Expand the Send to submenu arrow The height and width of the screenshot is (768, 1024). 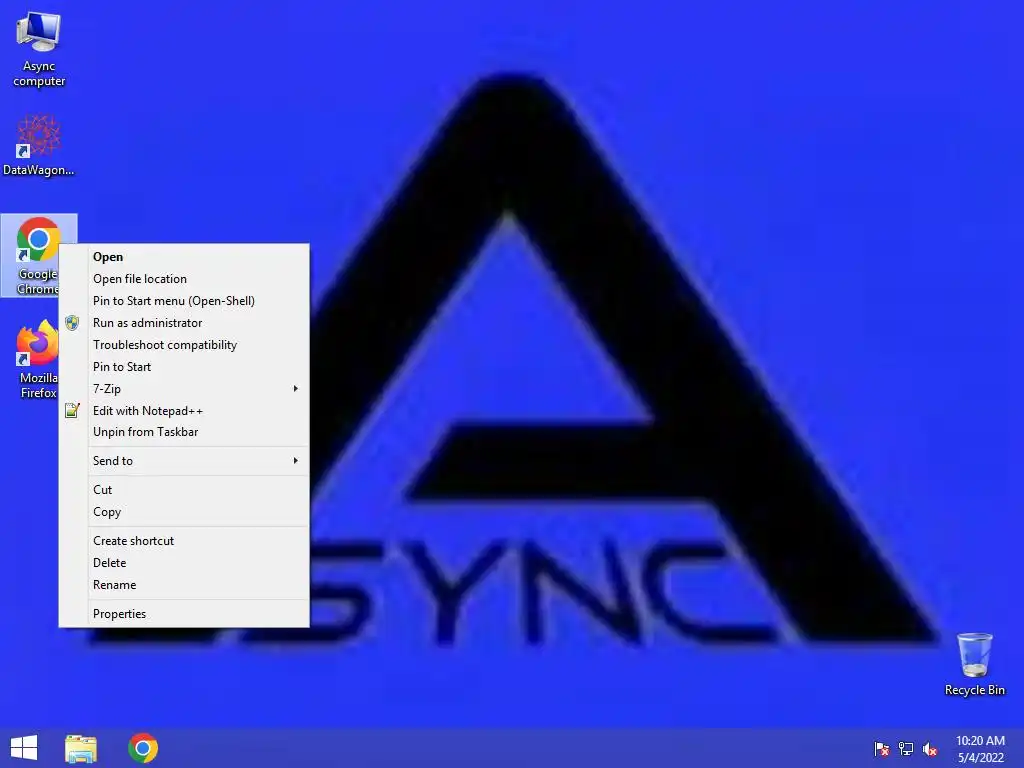point(296,460)
